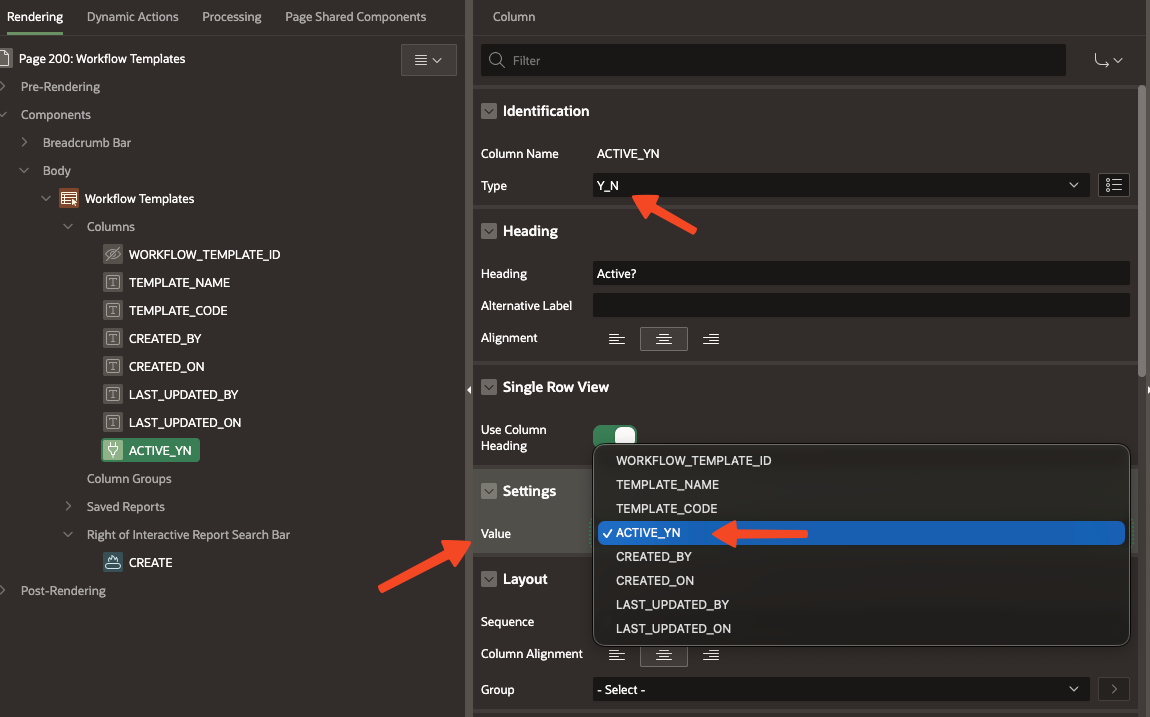Collapse the Body node

pyautogui.click(x=24, y=170)
